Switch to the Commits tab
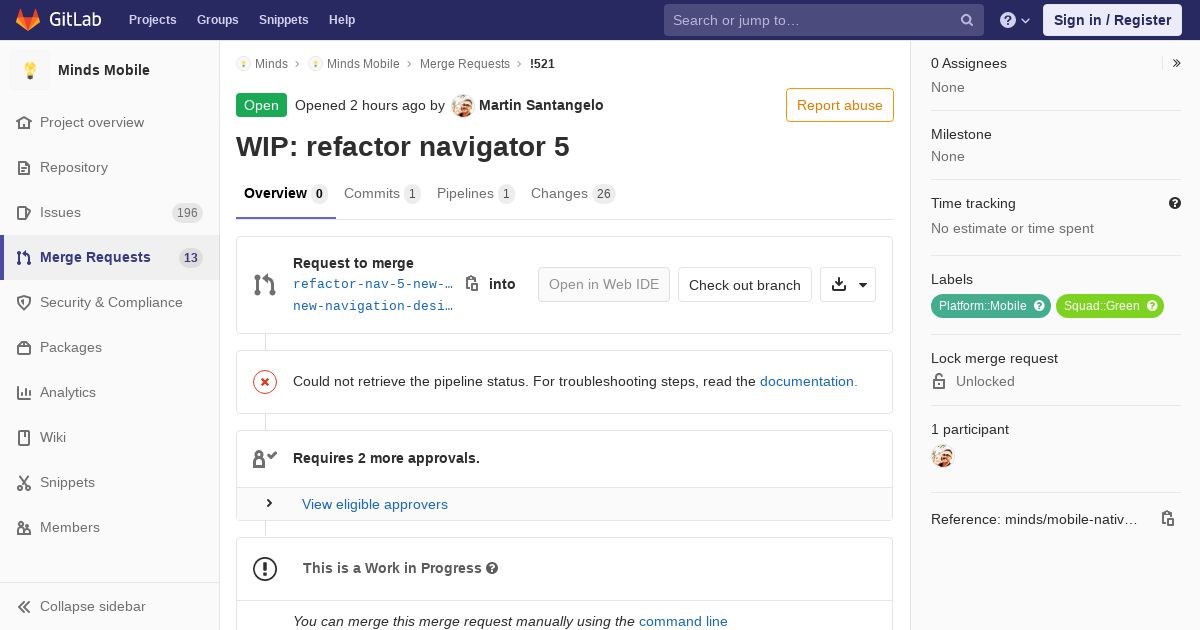Image resolution: width=1200 pixels, height=630 pixels. pyautogui.click(x=382, y=193)
